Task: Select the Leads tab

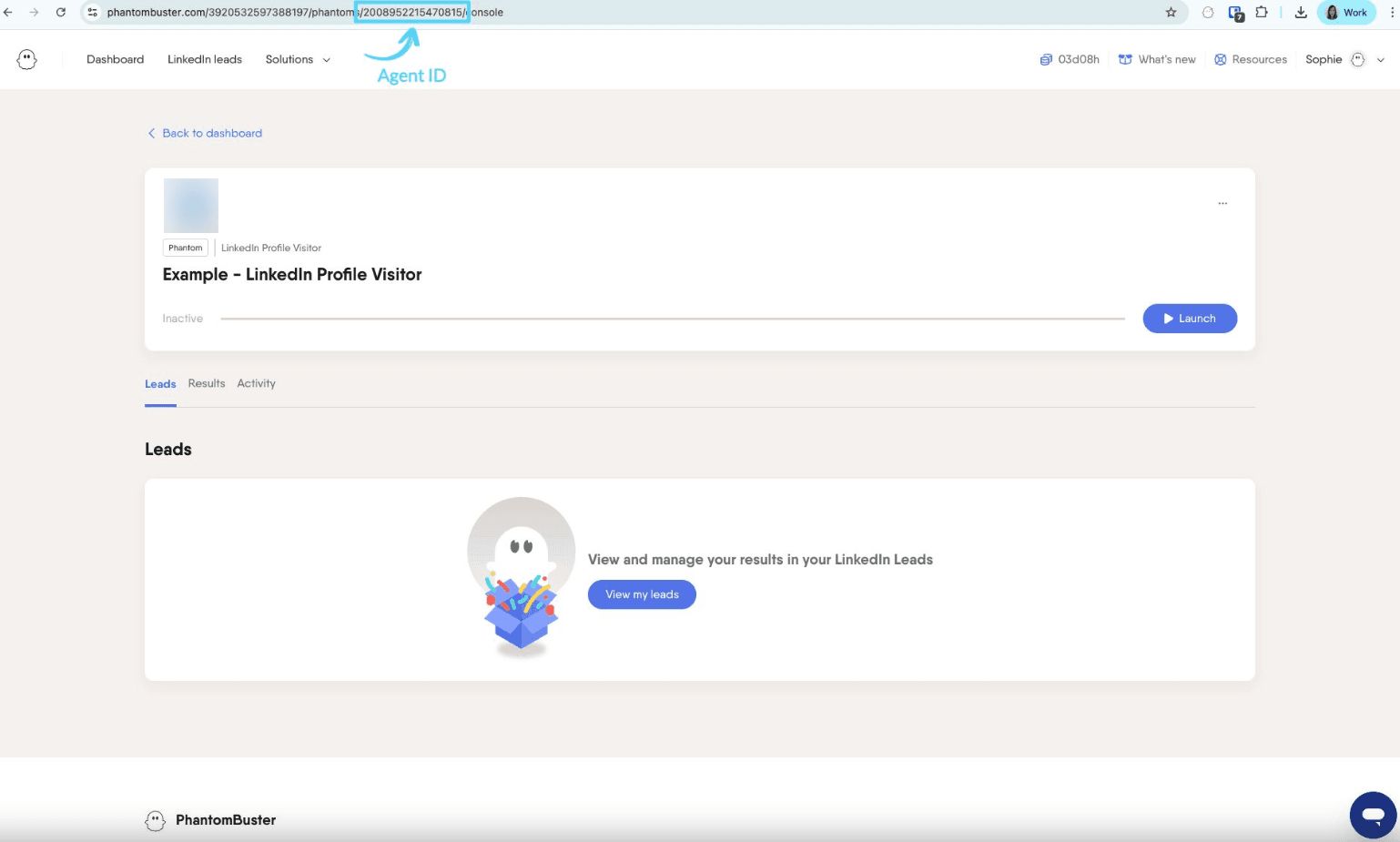Action: (160, 384)
